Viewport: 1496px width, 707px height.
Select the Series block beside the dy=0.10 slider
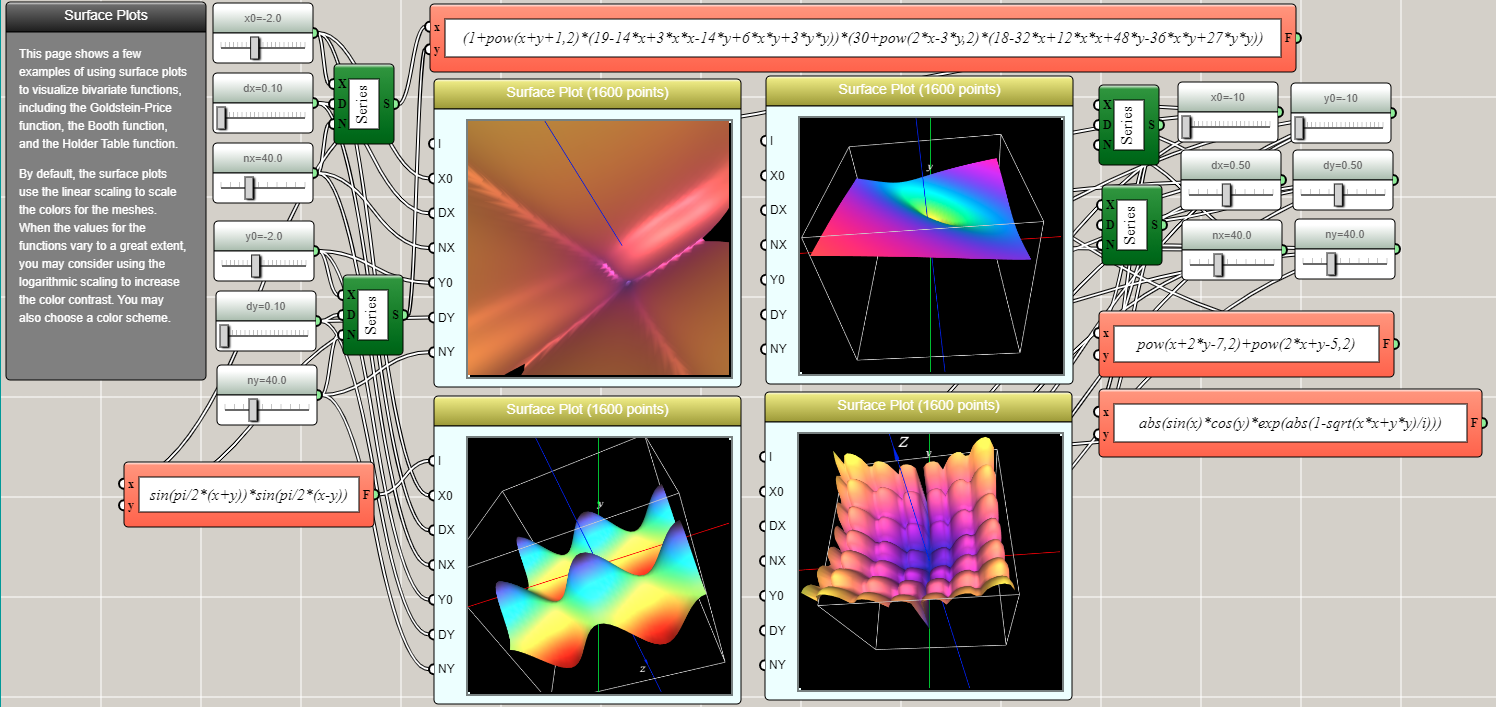[372, 314]
